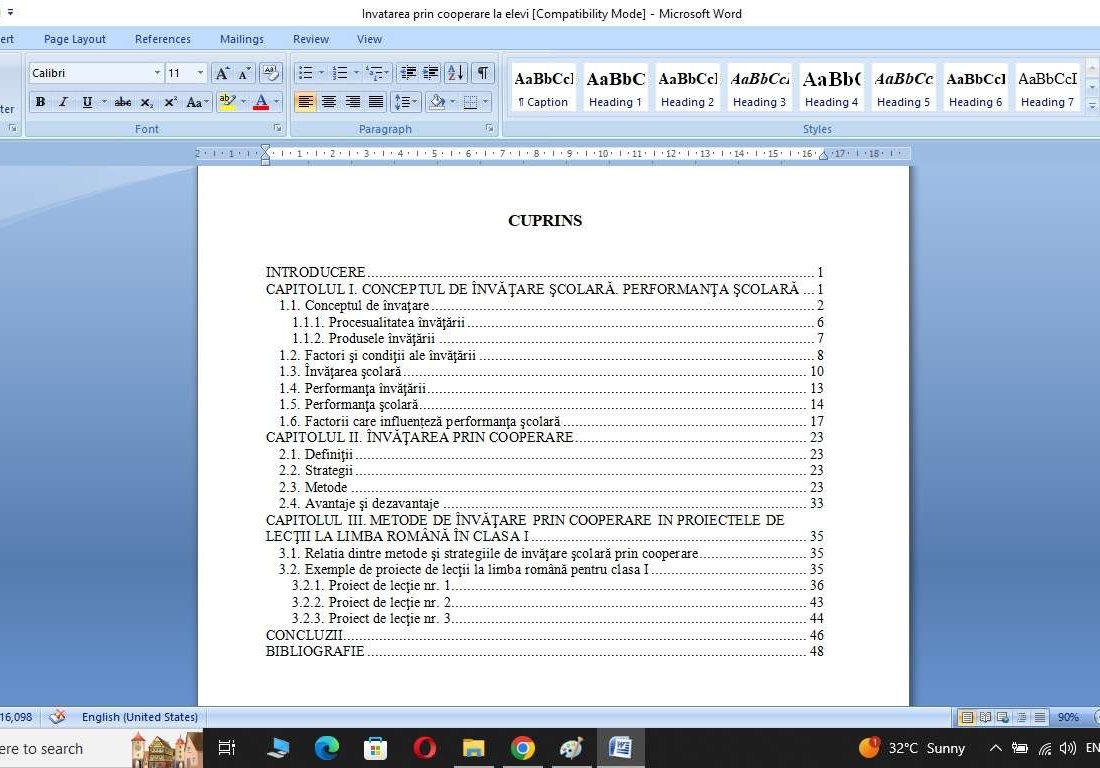Apply strikethrough formatting

[x=123, y=102]
